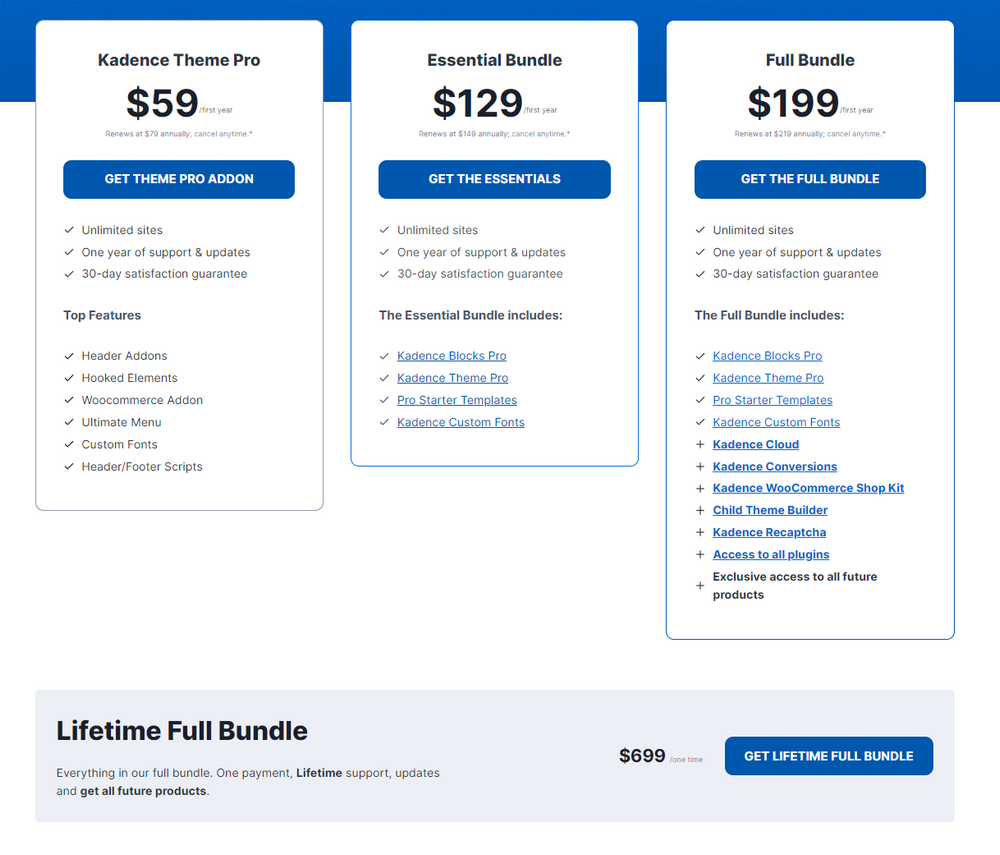Click the Kadence Theme Pro link in Essential Bundle

click(x=452, y=378)
